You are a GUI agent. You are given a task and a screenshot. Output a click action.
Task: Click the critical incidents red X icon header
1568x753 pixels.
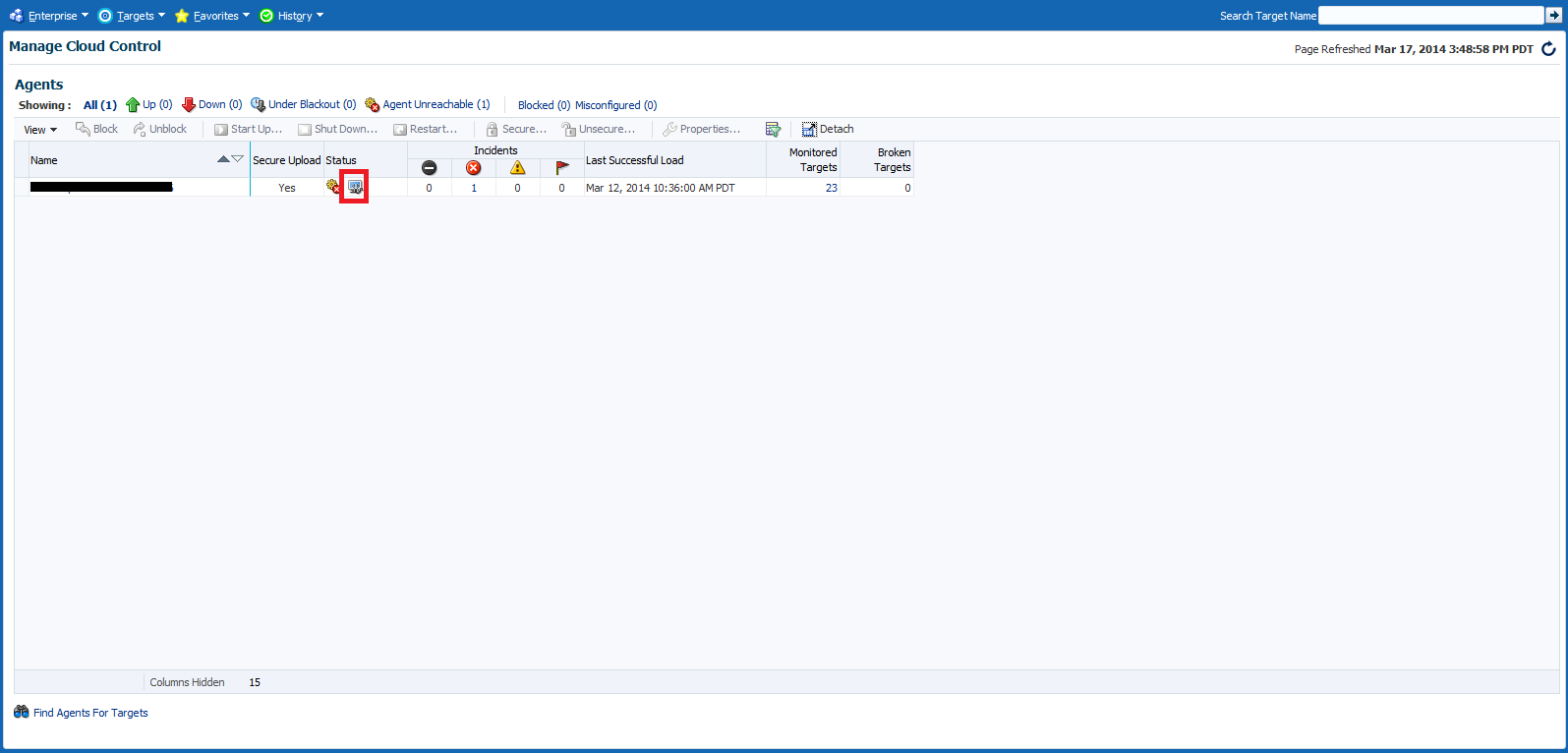tap(474, 168)
